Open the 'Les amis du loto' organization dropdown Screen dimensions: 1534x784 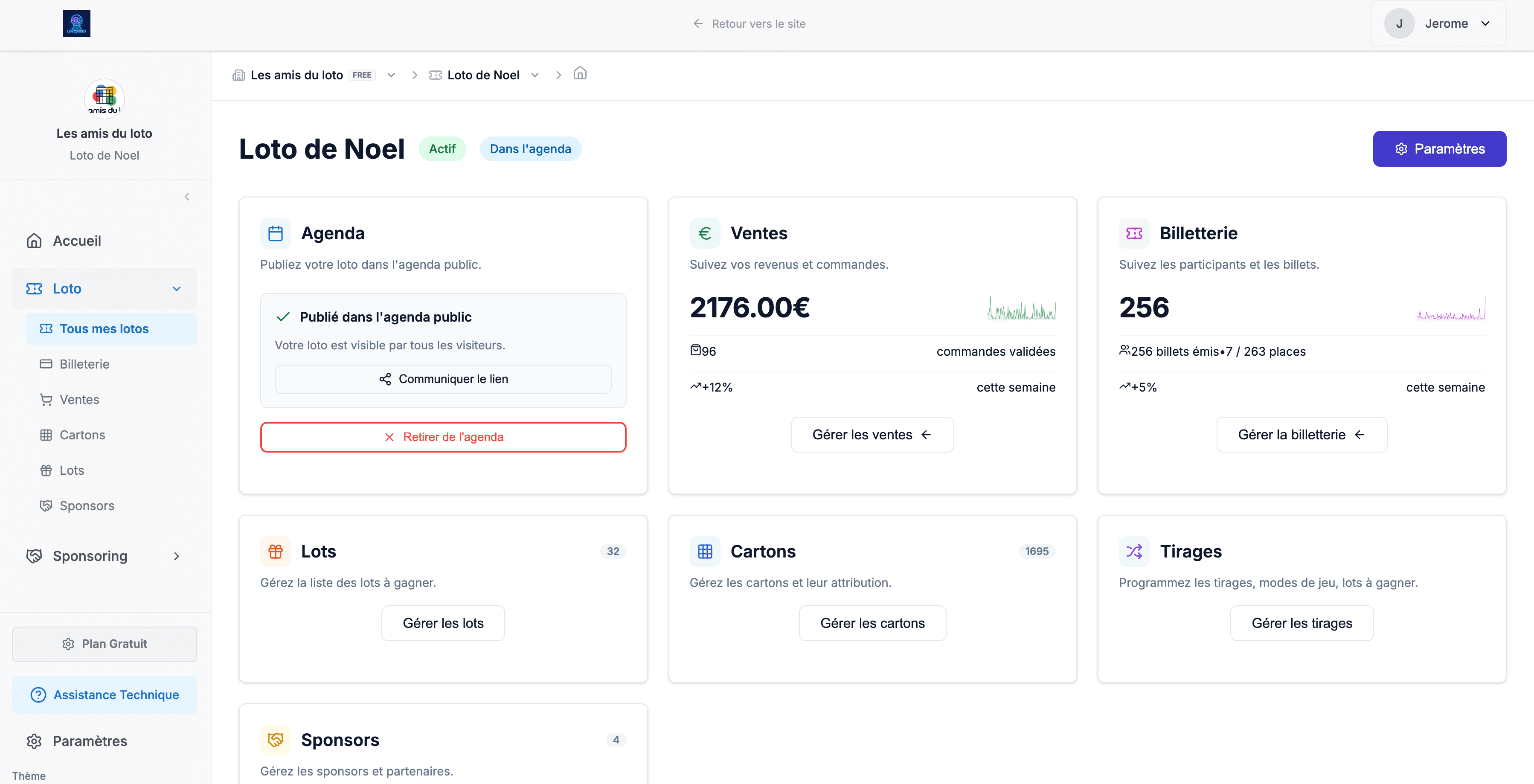click(x=391, y=75)
